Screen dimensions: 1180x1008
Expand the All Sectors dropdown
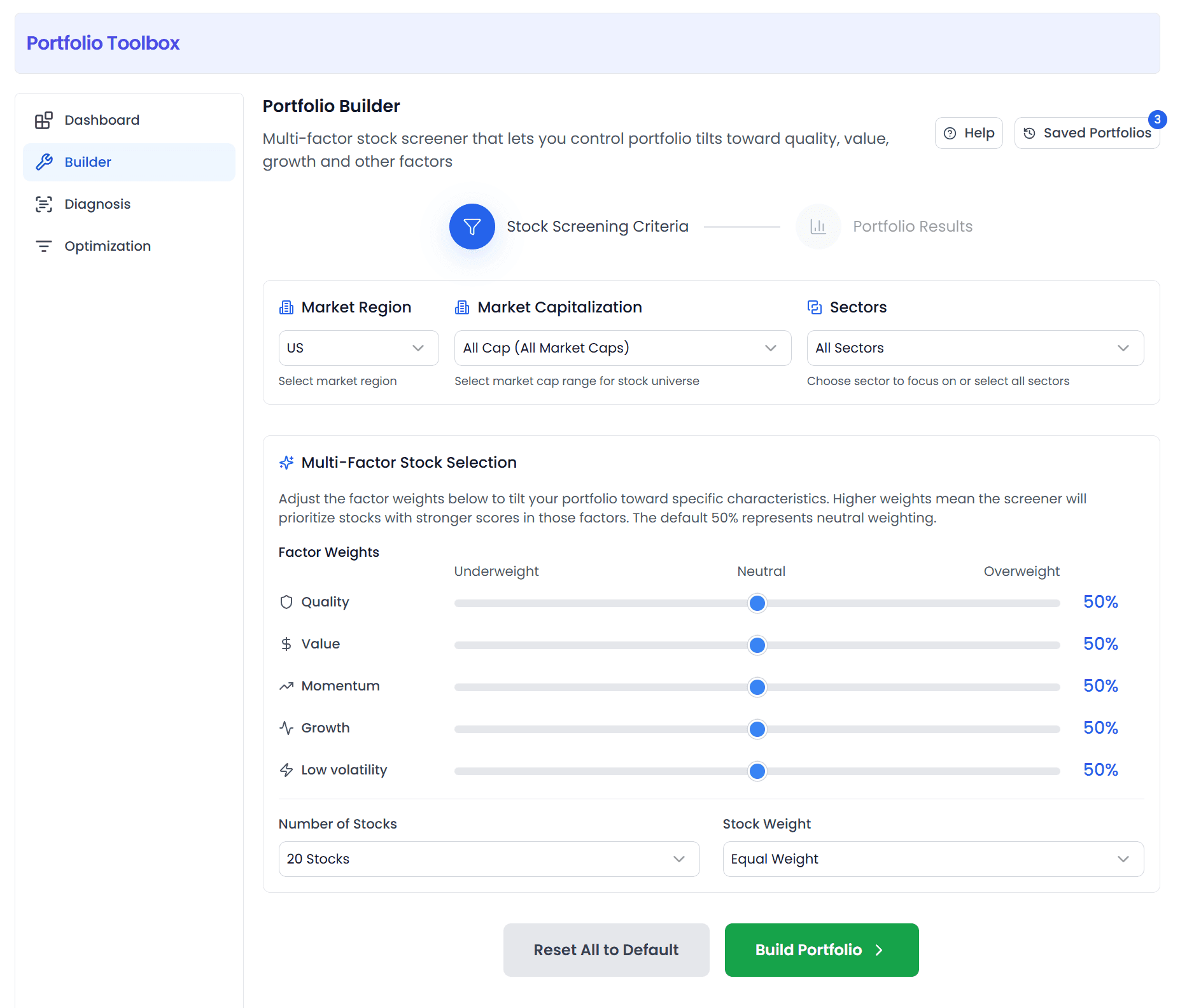976,348
